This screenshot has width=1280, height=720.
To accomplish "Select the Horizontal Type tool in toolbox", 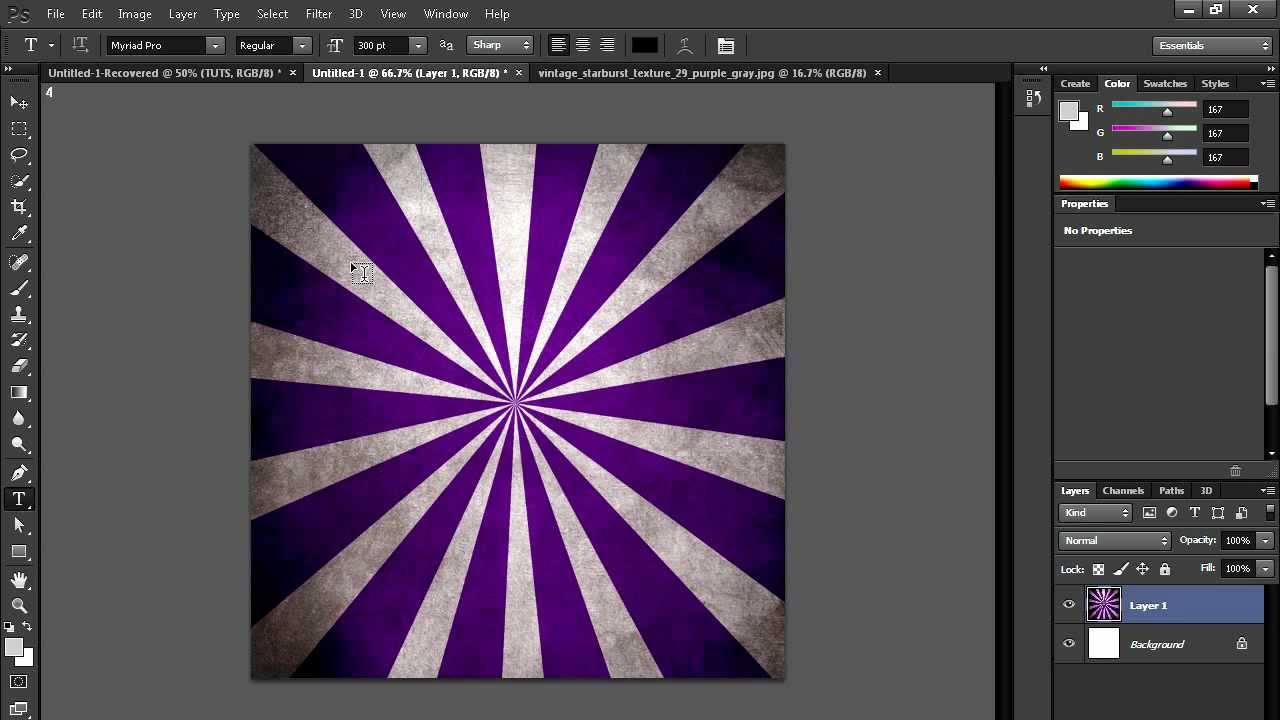I will coord(19,499).
